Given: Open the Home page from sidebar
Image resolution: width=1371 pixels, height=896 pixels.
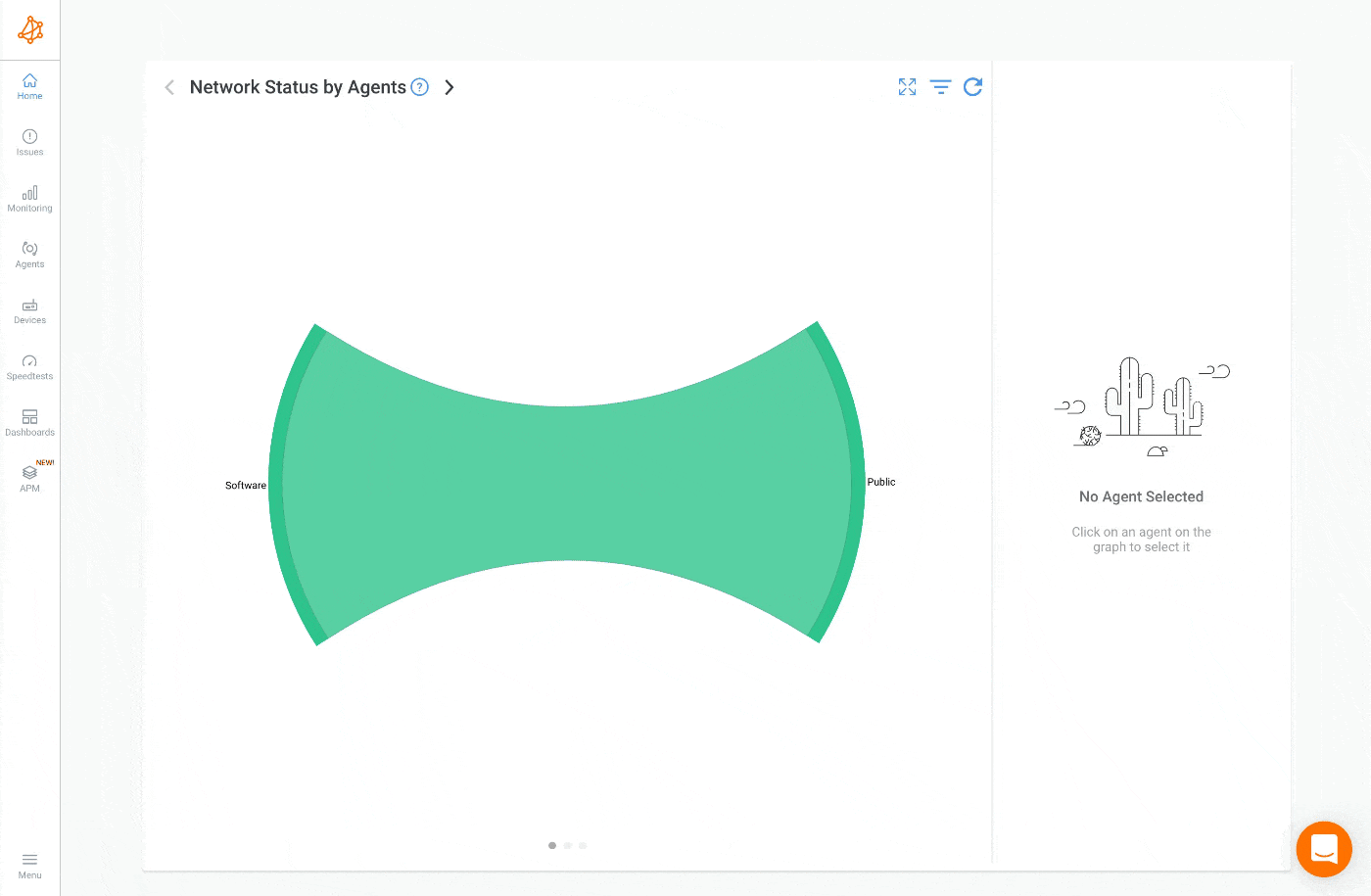Looking at the screenshot, I should (29, 87).
